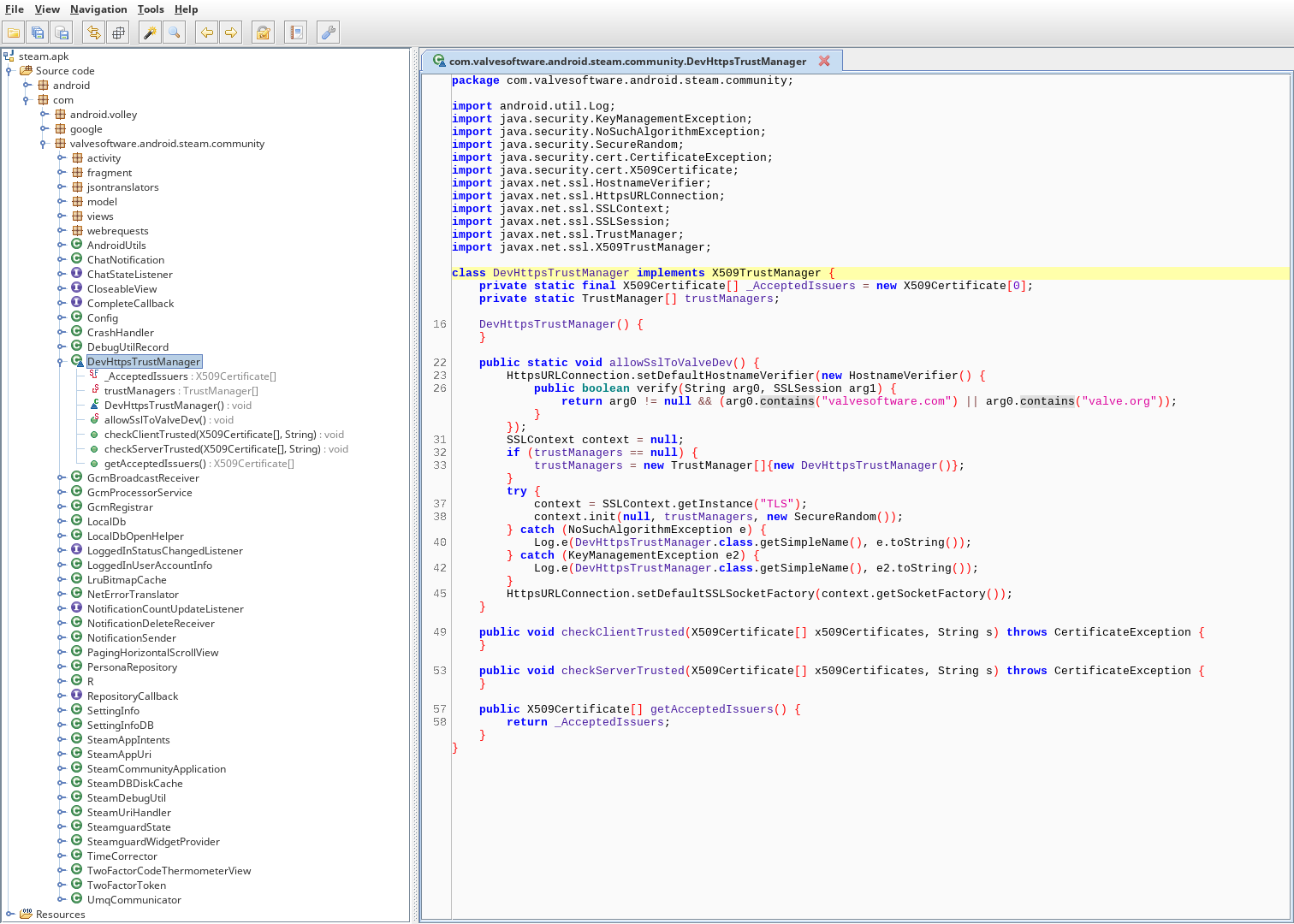Open the Help menu

coord(186,9)
